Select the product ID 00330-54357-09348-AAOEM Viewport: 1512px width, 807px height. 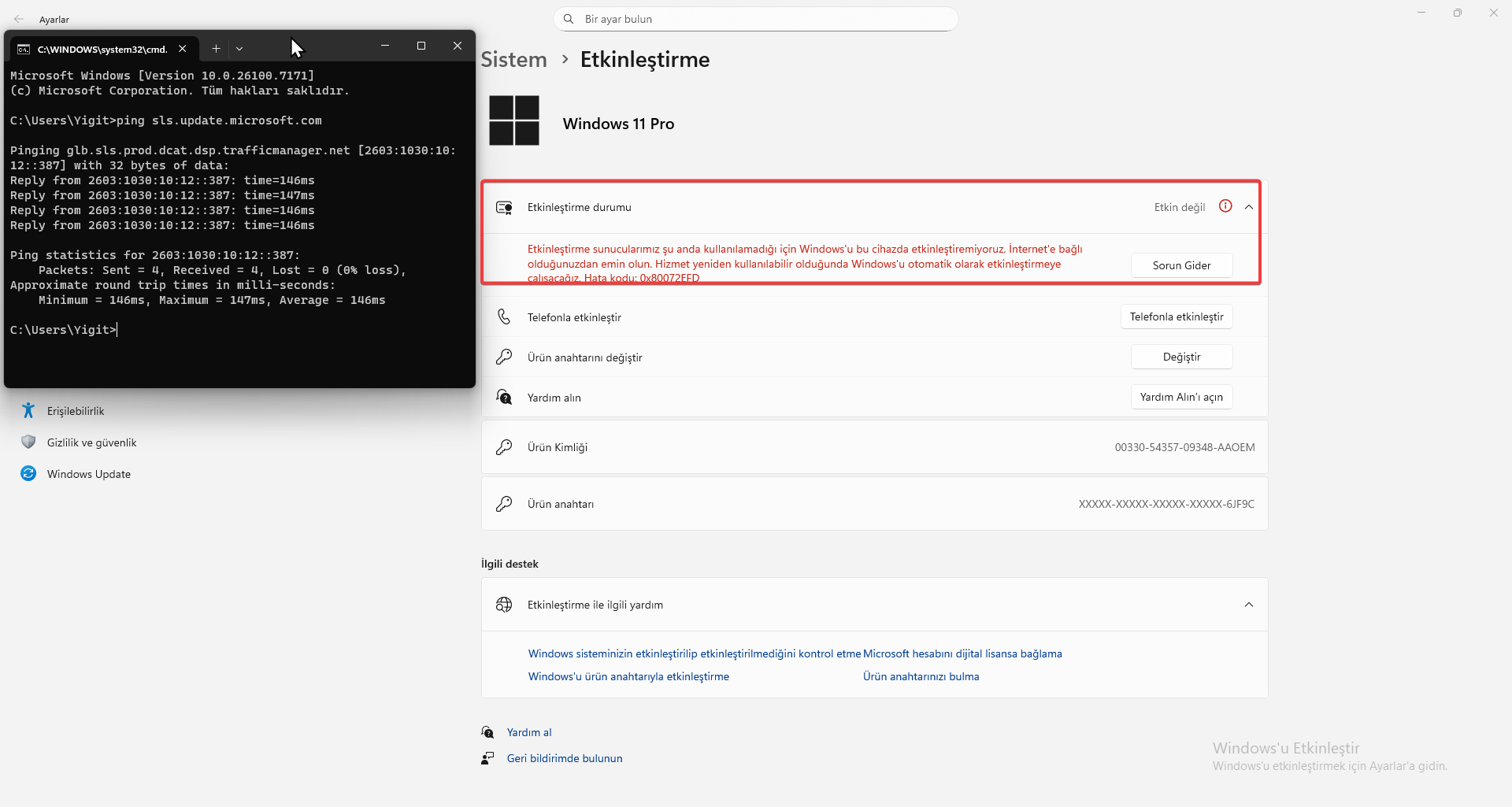point(1184,447)
